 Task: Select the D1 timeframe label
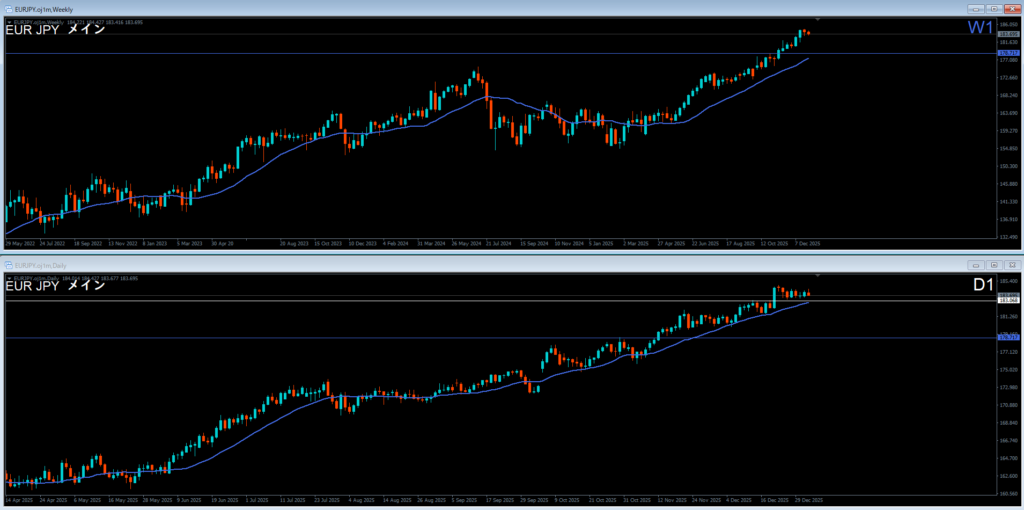click(983, 286)
